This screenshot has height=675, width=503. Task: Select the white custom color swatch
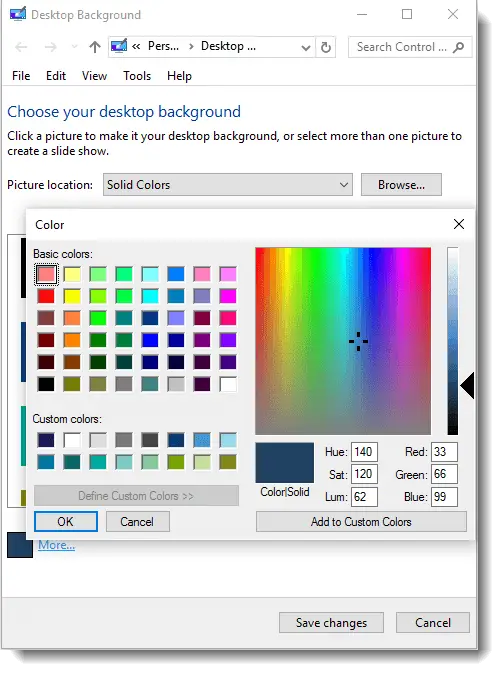click(72, 440)
